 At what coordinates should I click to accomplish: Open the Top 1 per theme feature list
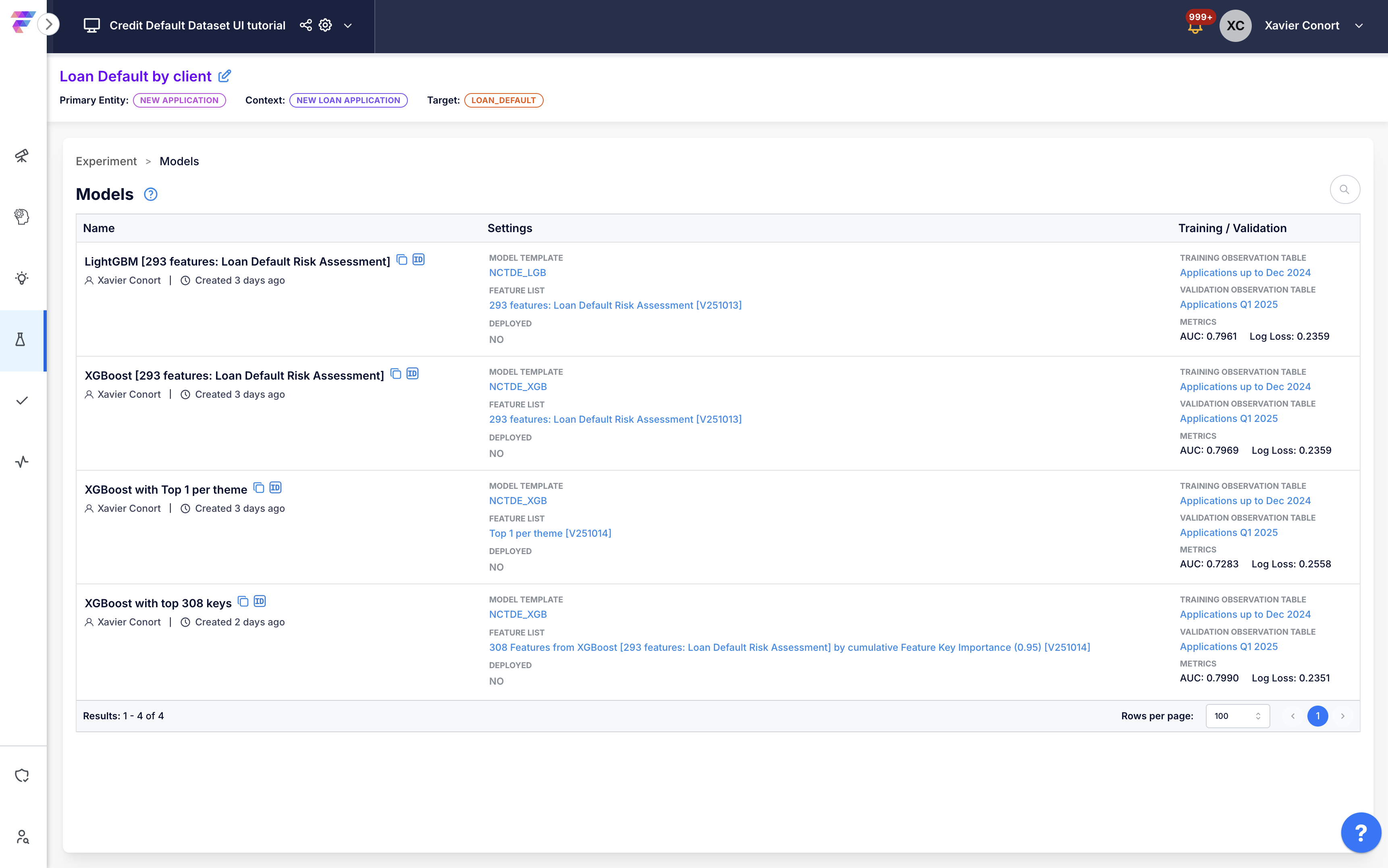549,533
